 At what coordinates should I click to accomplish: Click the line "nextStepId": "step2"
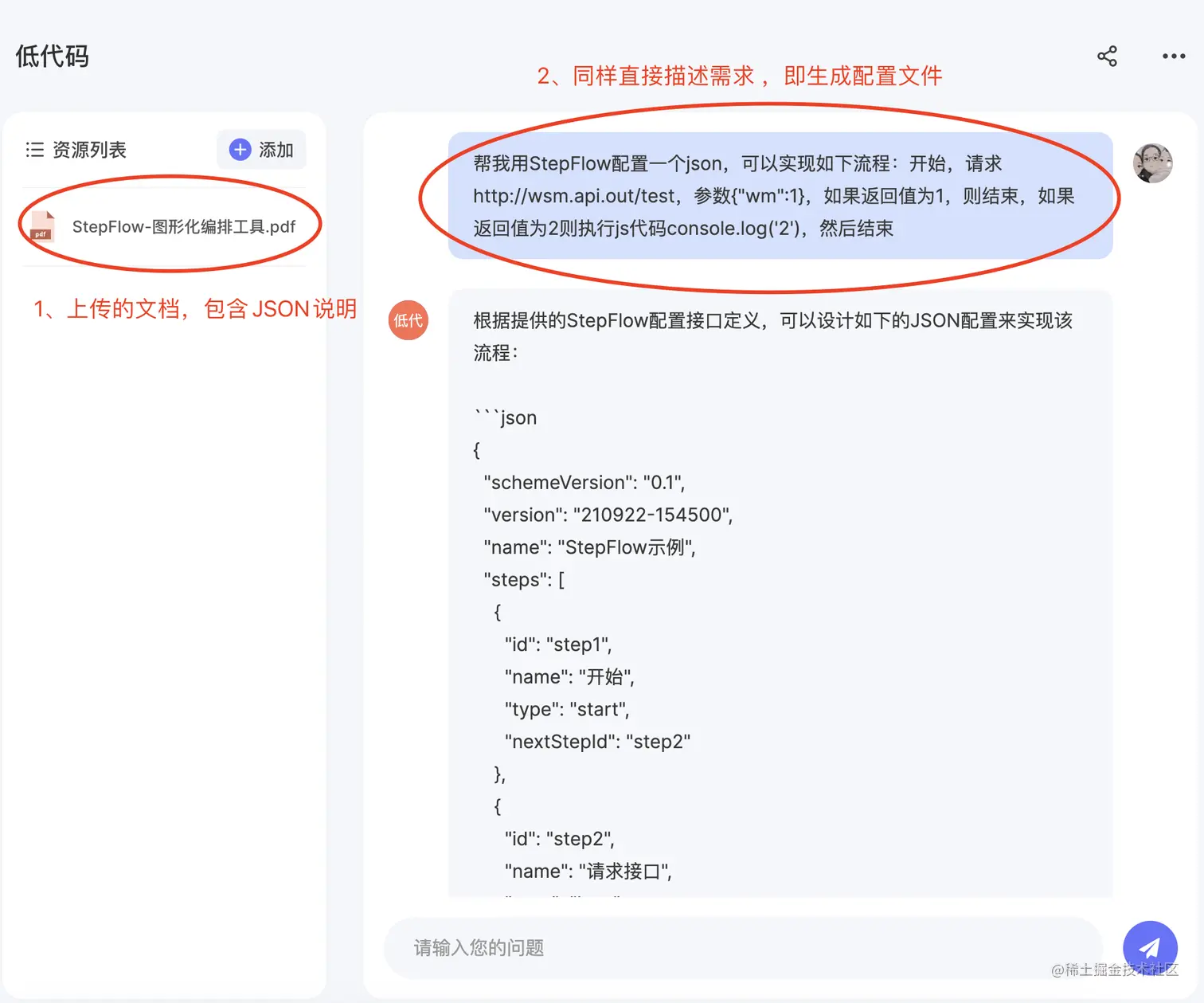596,742
